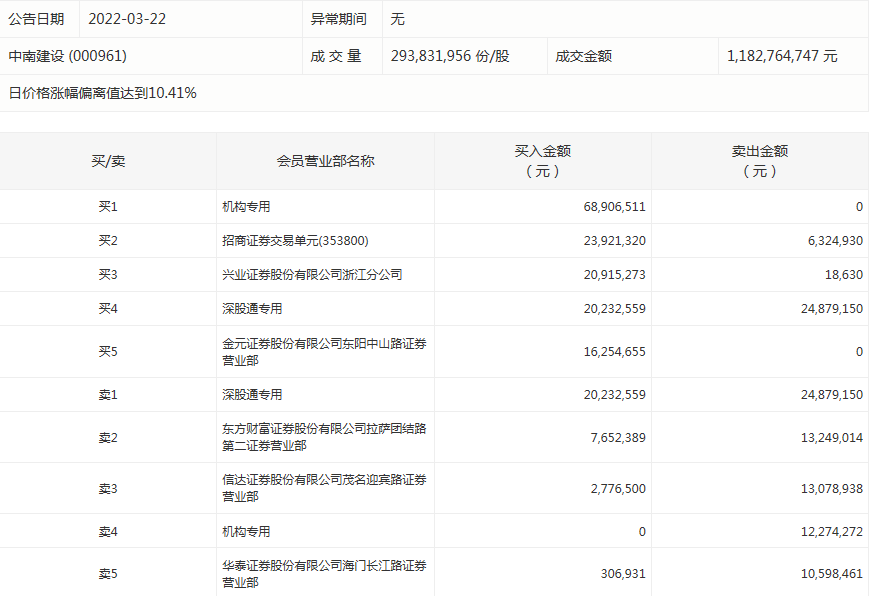Click sell amount 12,274,272
The height and width of the screenshot is (596, 870).
click(832, 532)
